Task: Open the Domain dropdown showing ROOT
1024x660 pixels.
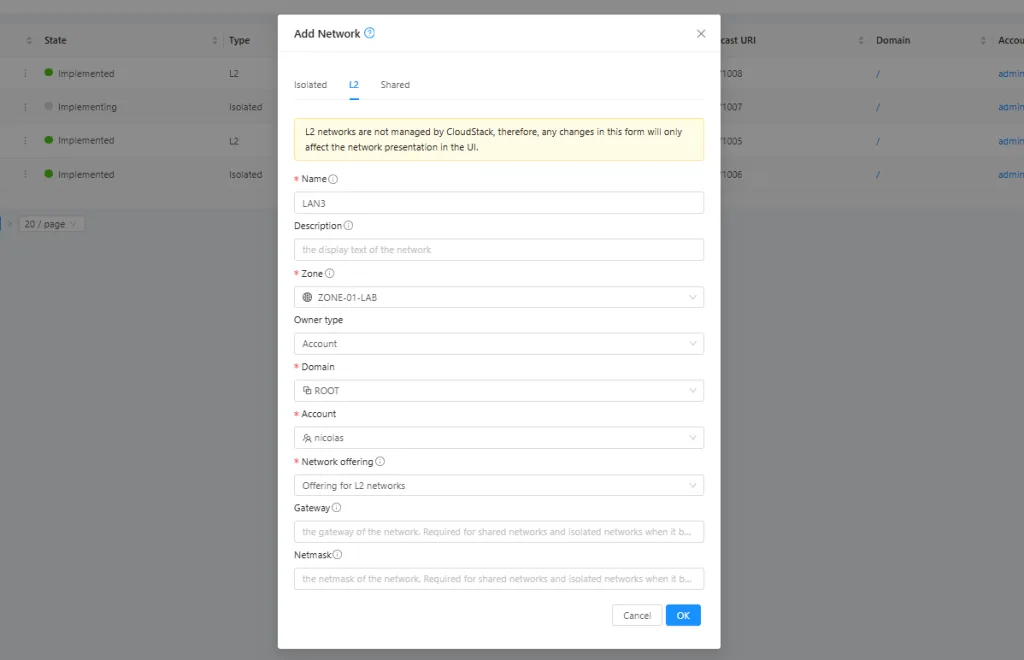Action: tap(498, 391)
